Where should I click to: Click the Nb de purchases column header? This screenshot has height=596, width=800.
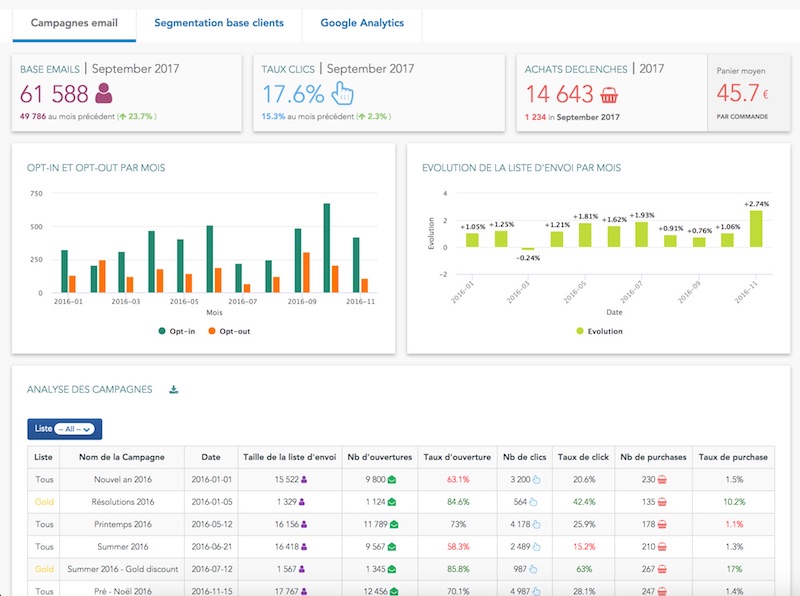[653, 457]
